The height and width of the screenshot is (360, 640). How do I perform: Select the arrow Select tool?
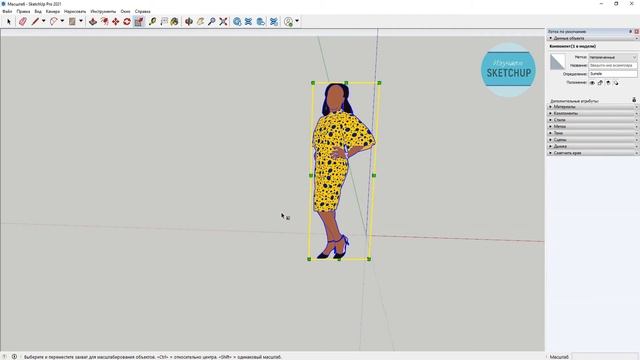pos(9,22)
